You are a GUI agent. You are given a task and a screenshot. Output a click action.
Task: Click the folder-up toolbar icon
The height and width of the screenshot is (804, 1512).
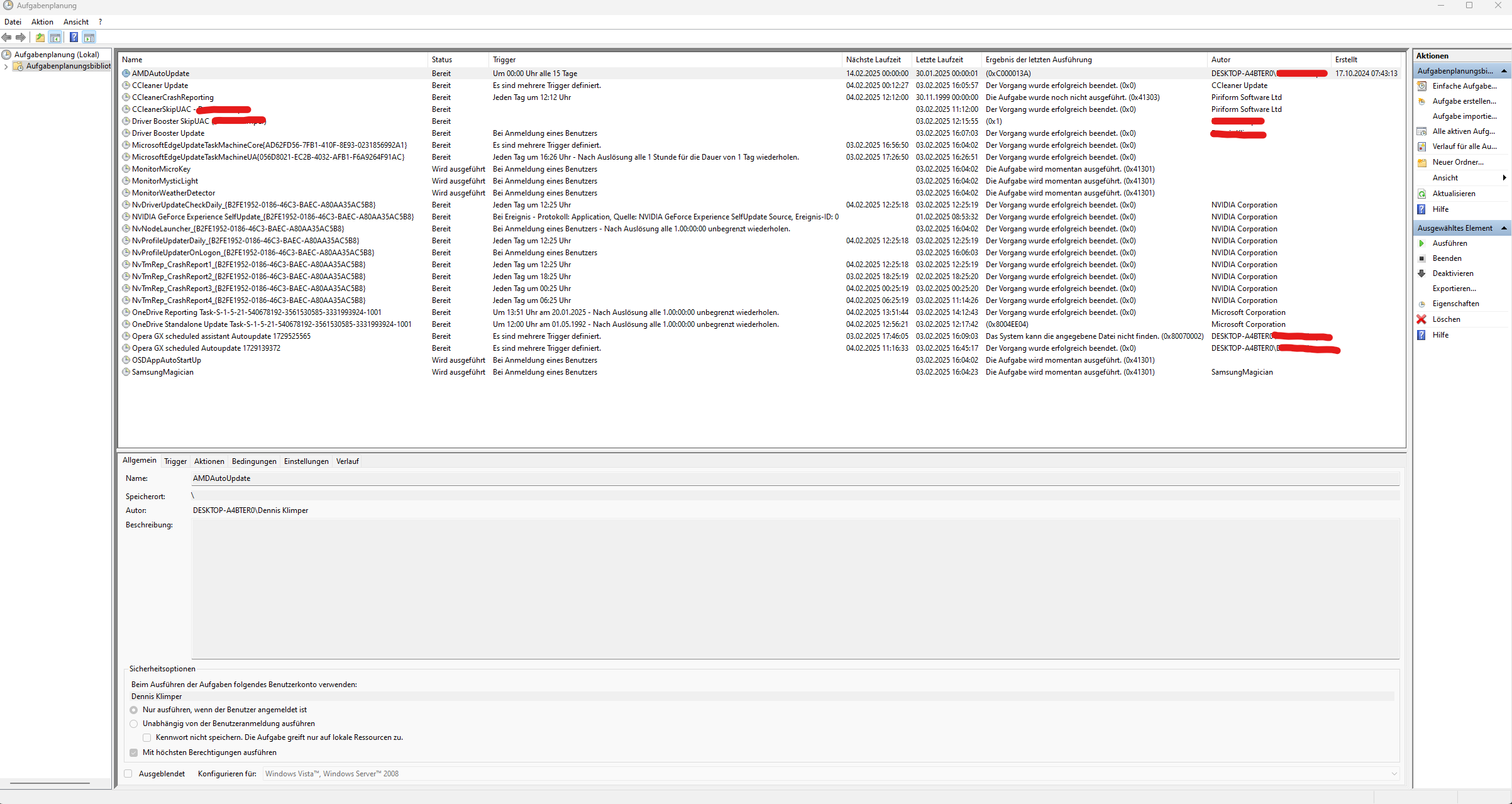pyautogui.click(x=40, y=38)
